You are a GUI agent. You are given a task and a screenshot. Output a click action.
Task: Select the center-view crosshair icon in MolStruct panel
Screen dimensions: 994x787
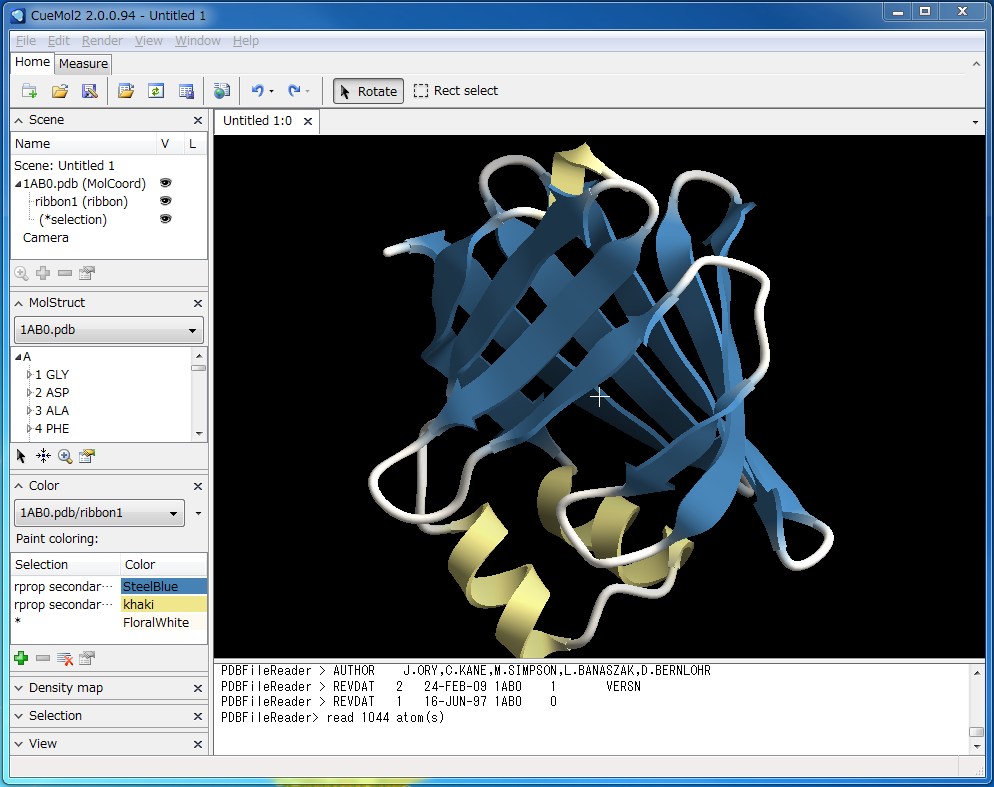click(44, 456)
